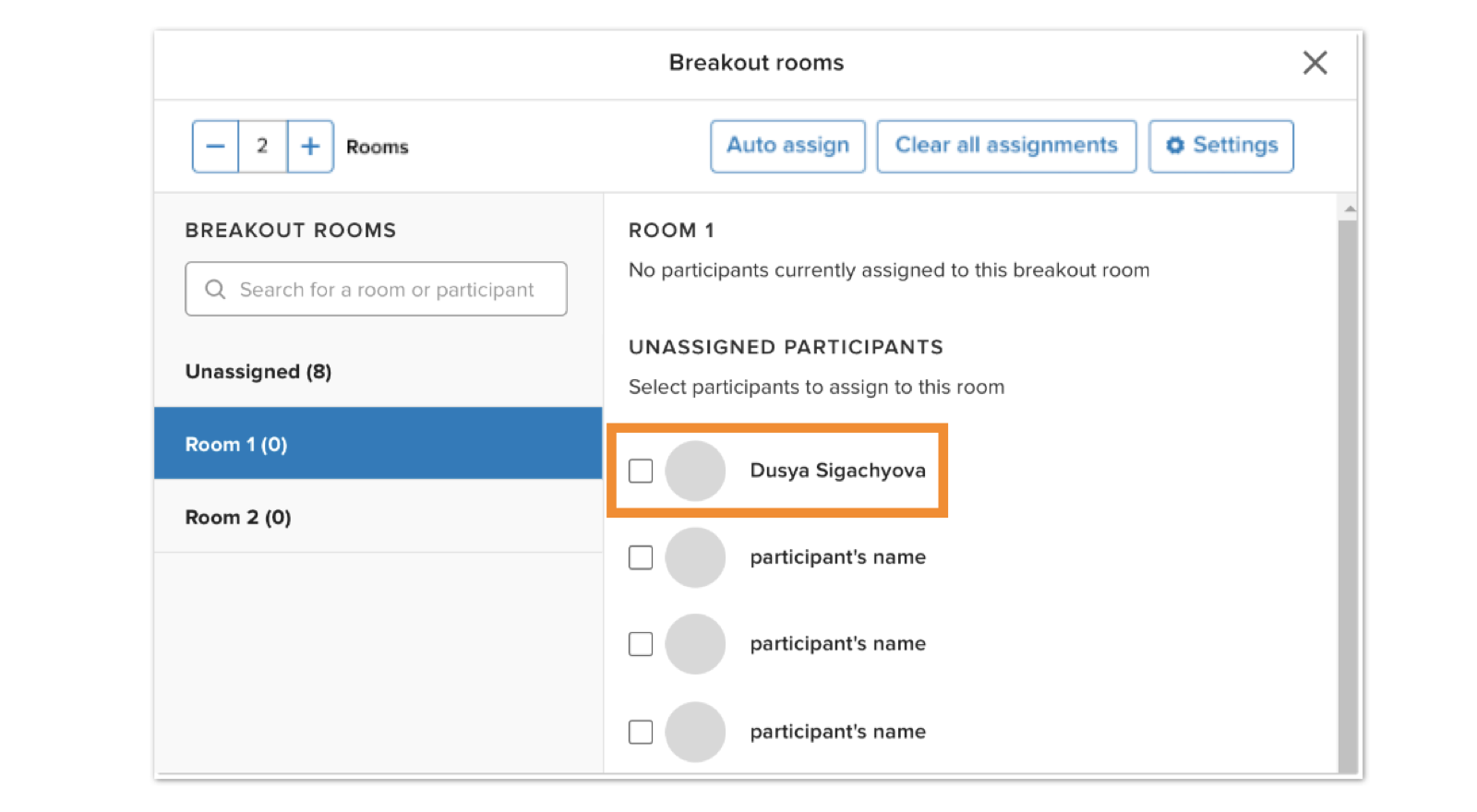The height and width of the screenshot is (812, 1477).
Task: Select Room 1 (0) in the sidebar
Action: (236, 445)
